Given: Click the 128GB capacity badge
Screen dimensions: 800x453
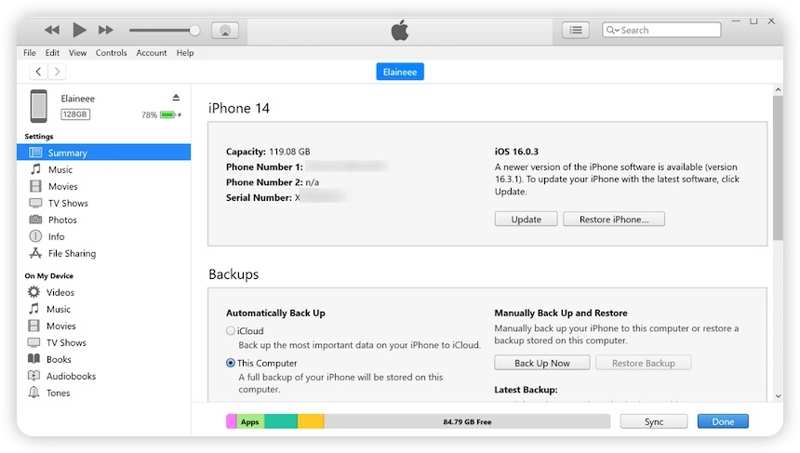Looking at the screenshot, I should point(75,114).
